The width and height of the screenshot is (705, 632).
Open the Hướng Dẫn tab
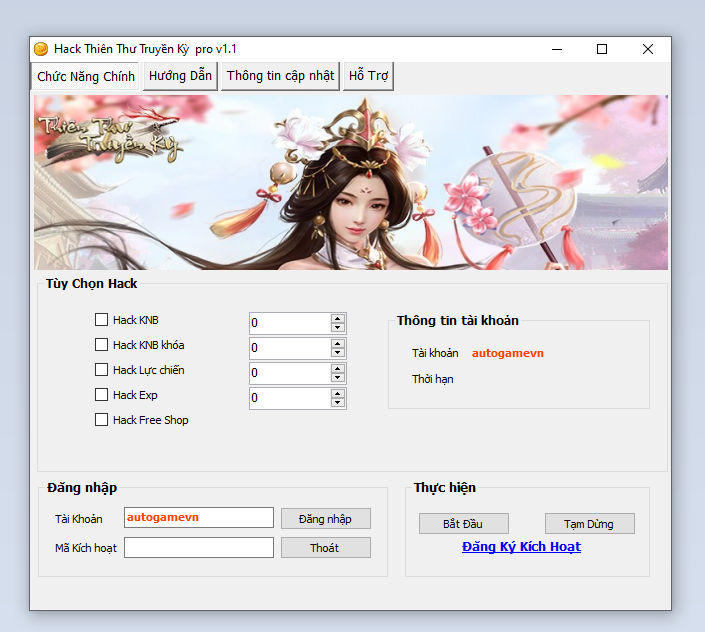coord(180,76)
